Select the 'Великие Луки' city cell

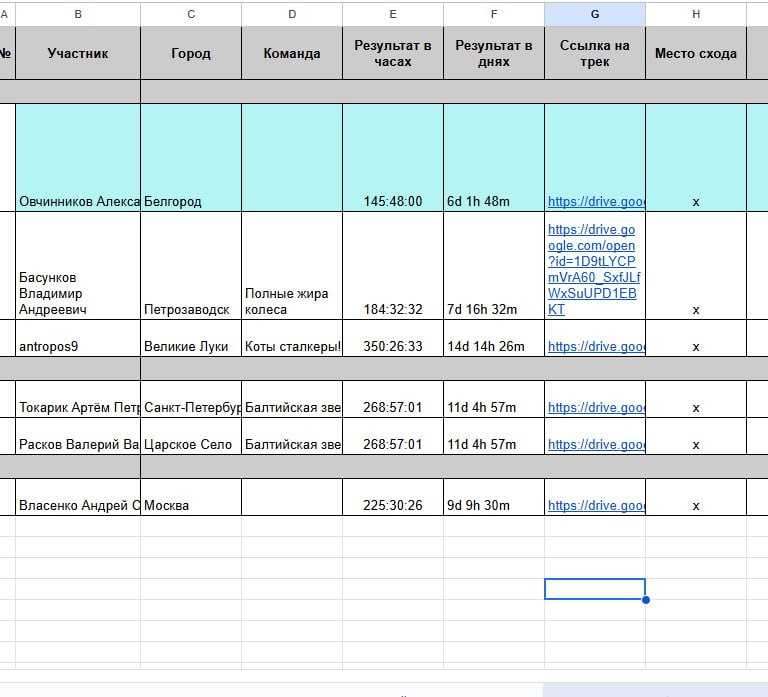point(190,347)
